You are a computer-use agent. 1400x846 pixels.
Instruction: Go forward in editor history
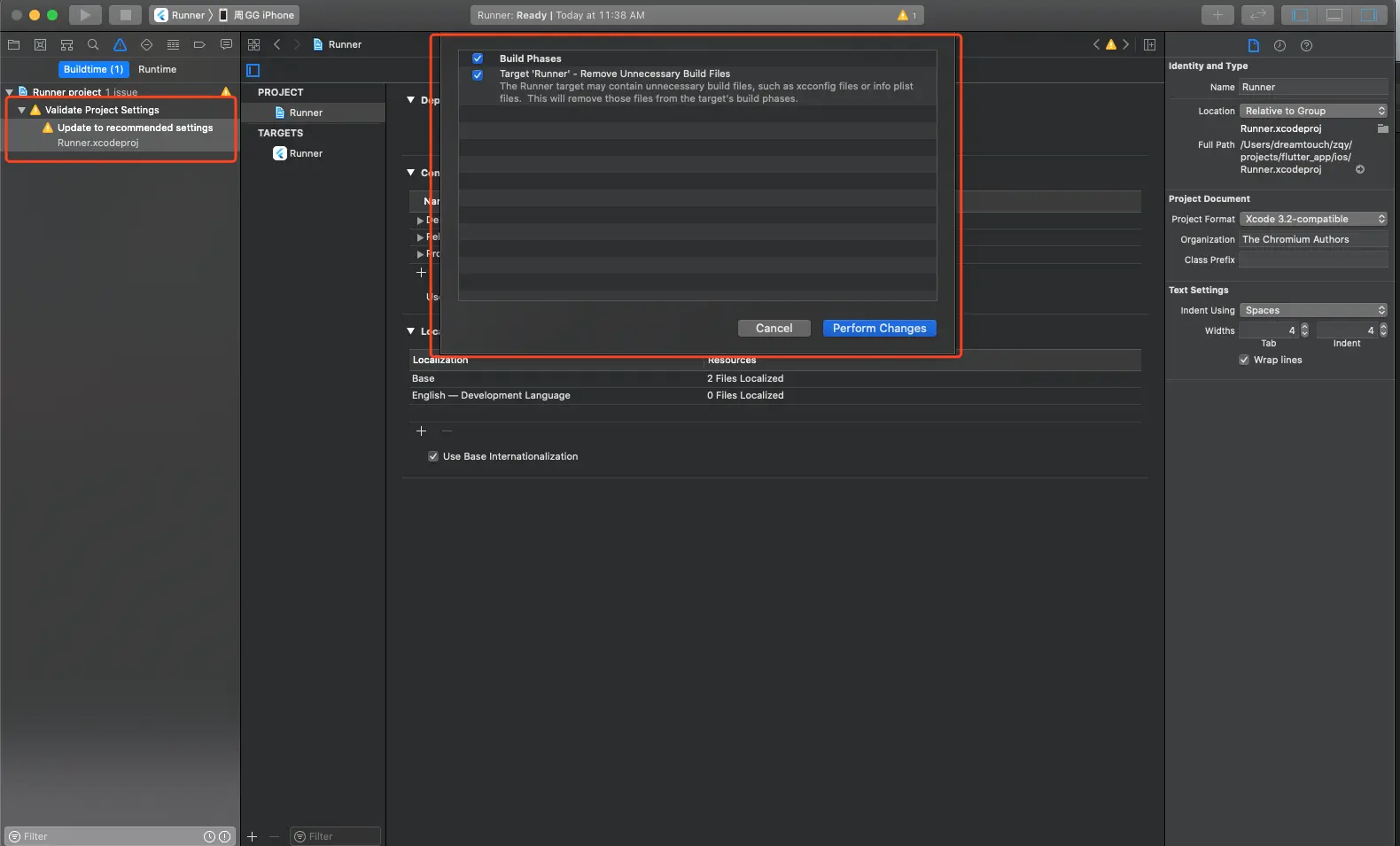click(x=297, y=44)
